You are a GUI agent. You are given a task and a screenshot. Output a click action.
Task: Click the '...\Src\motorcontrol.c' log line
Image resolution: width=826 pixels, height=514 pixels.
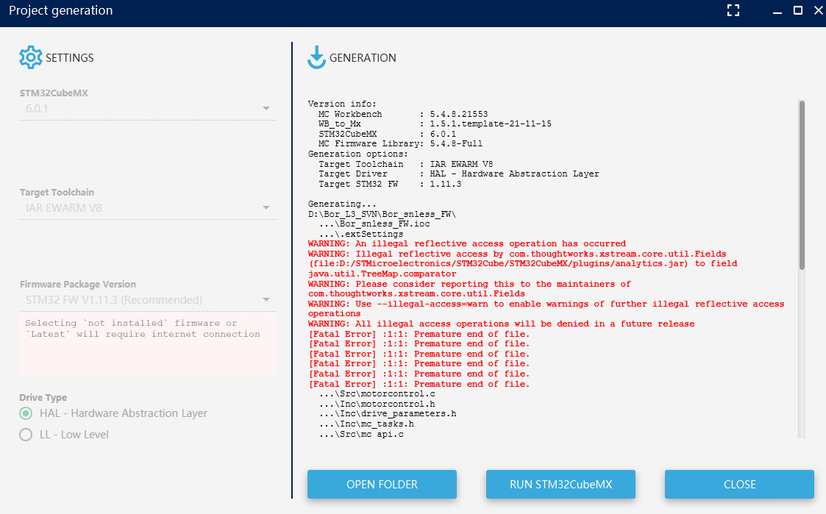(x=377, y=394)
